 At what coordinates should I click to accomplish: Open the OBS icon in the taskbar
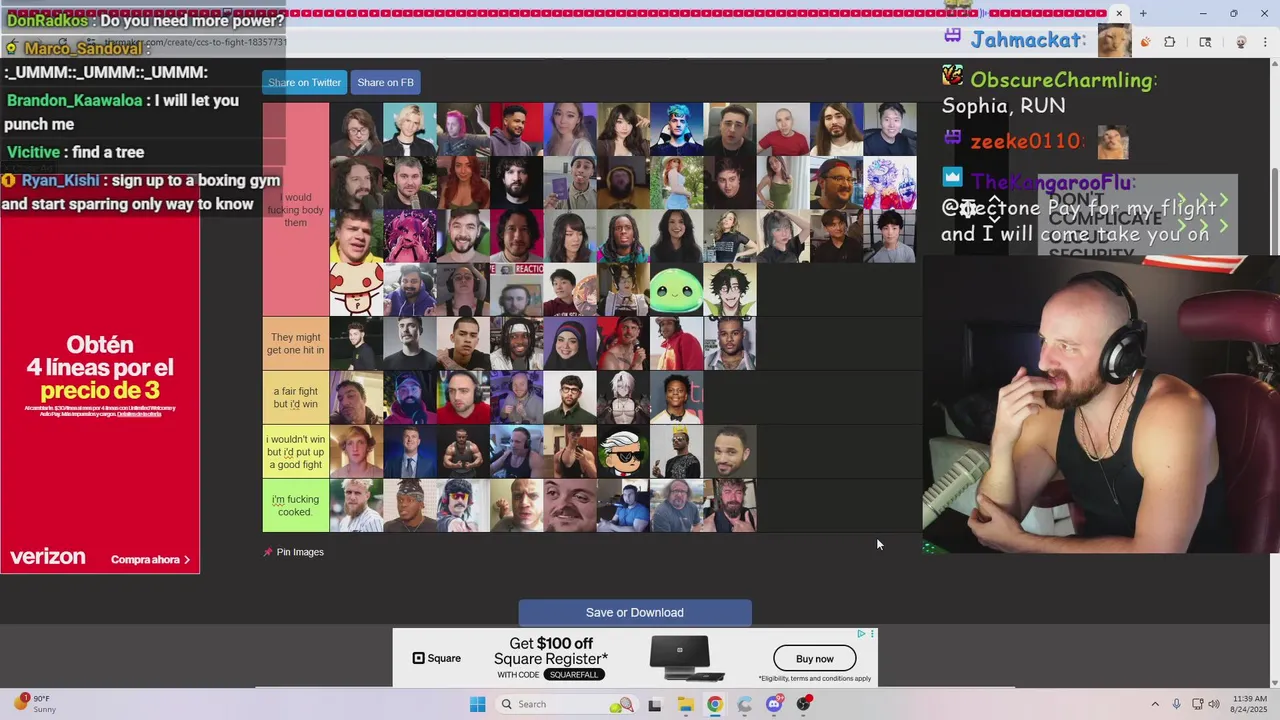click(804, 704)
